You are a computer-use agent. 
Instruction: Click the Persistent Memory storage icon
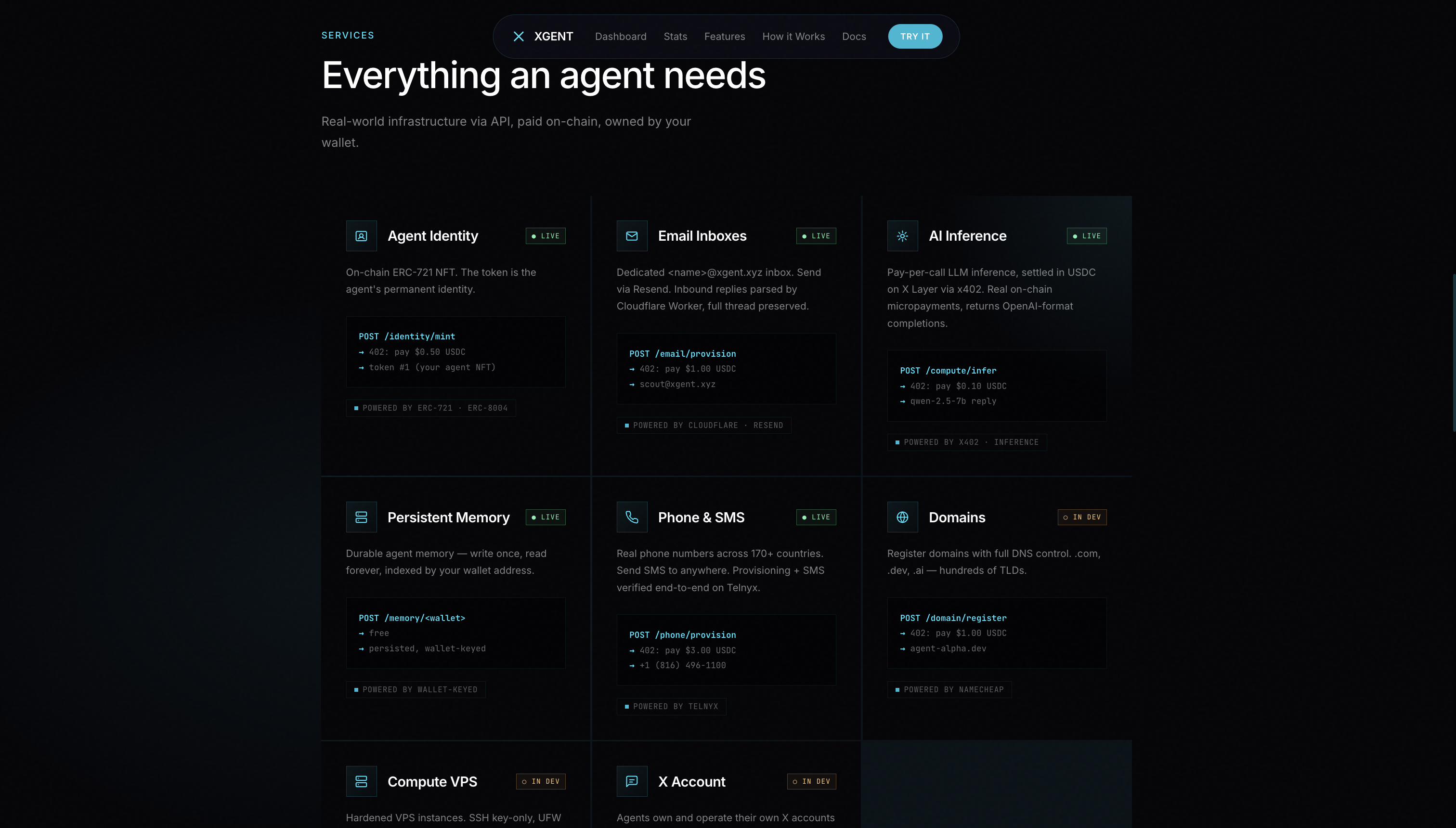tap(361, 517)
